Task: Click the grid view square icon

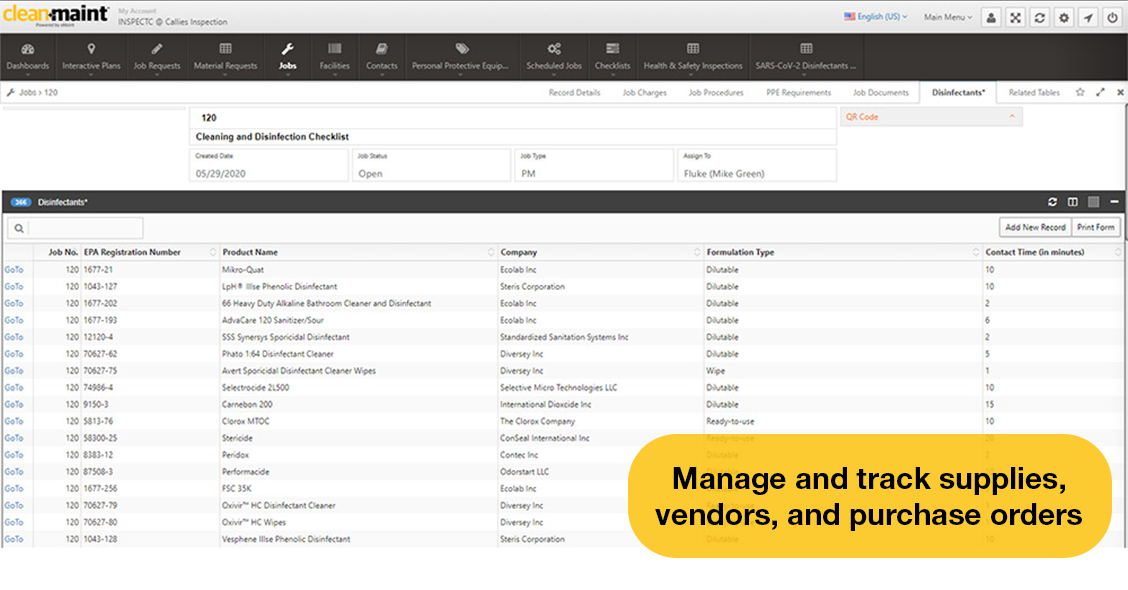Action: [x=1093, y=202]
